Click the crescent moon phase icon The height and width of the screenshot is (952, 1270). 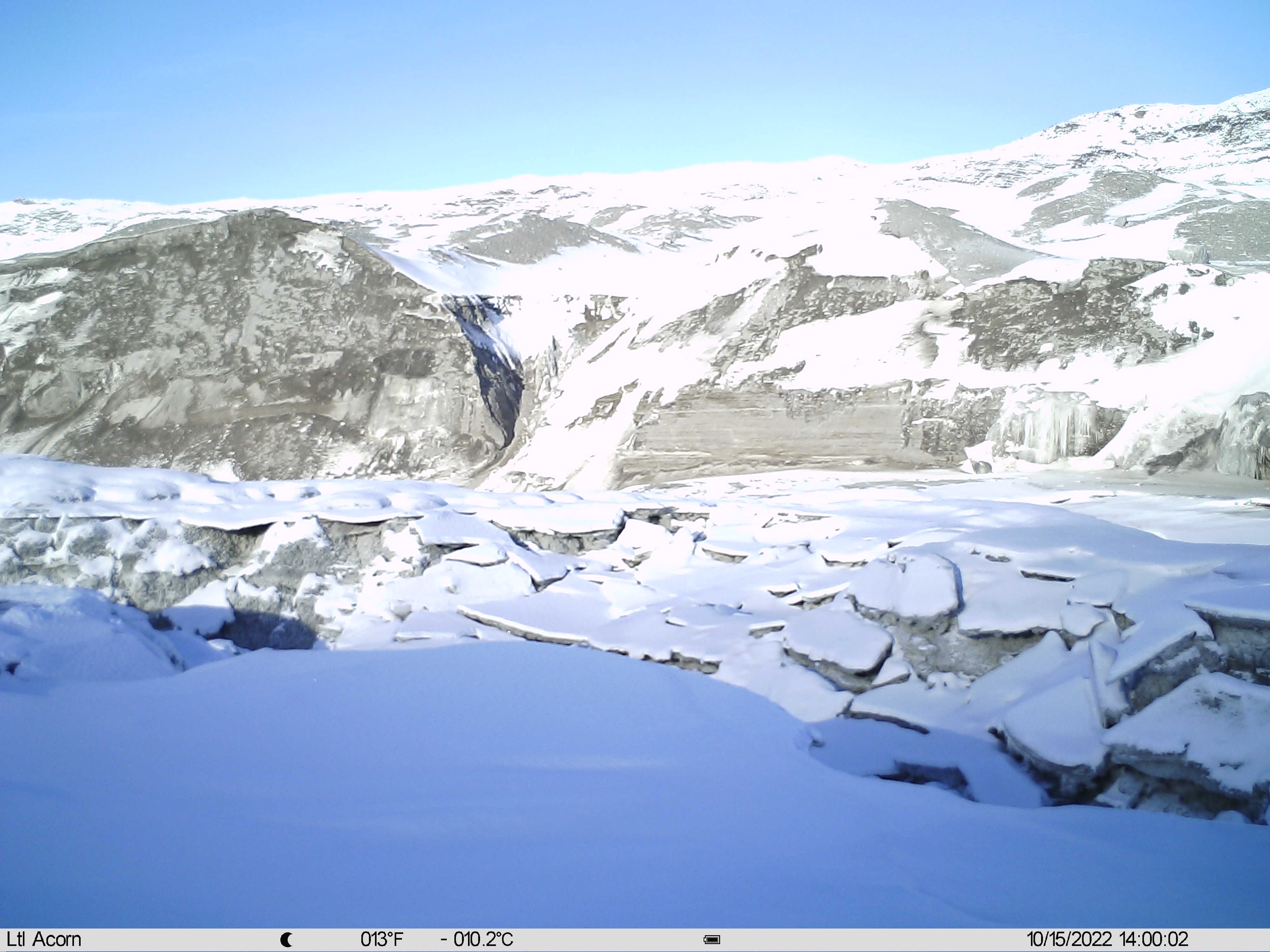point(286,940)
